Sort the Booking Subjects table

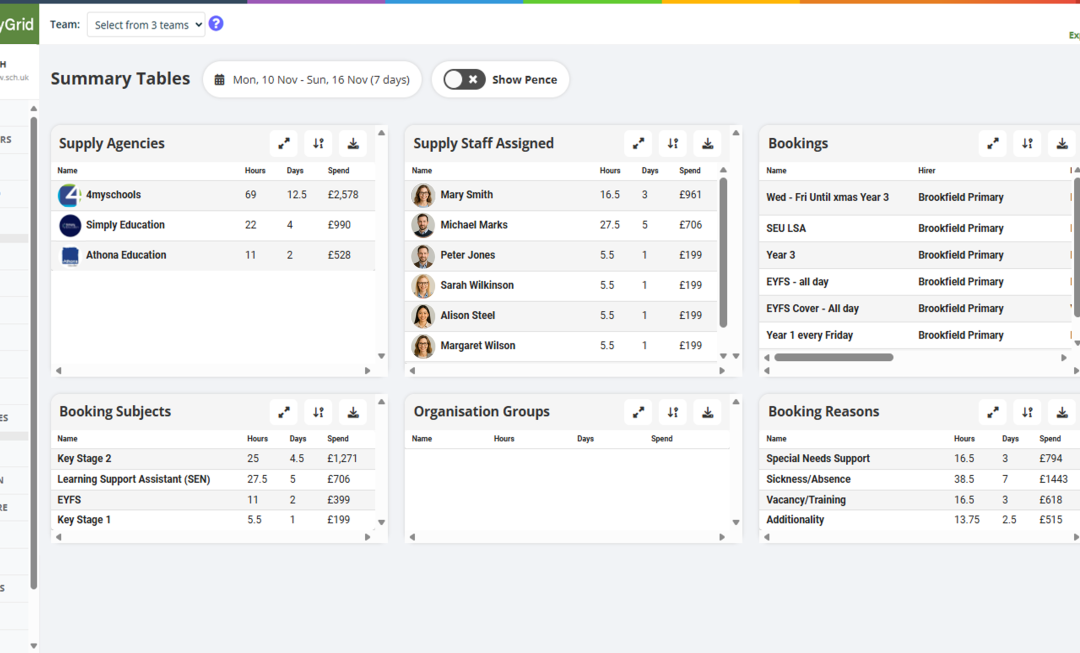(x=318, y=412)
